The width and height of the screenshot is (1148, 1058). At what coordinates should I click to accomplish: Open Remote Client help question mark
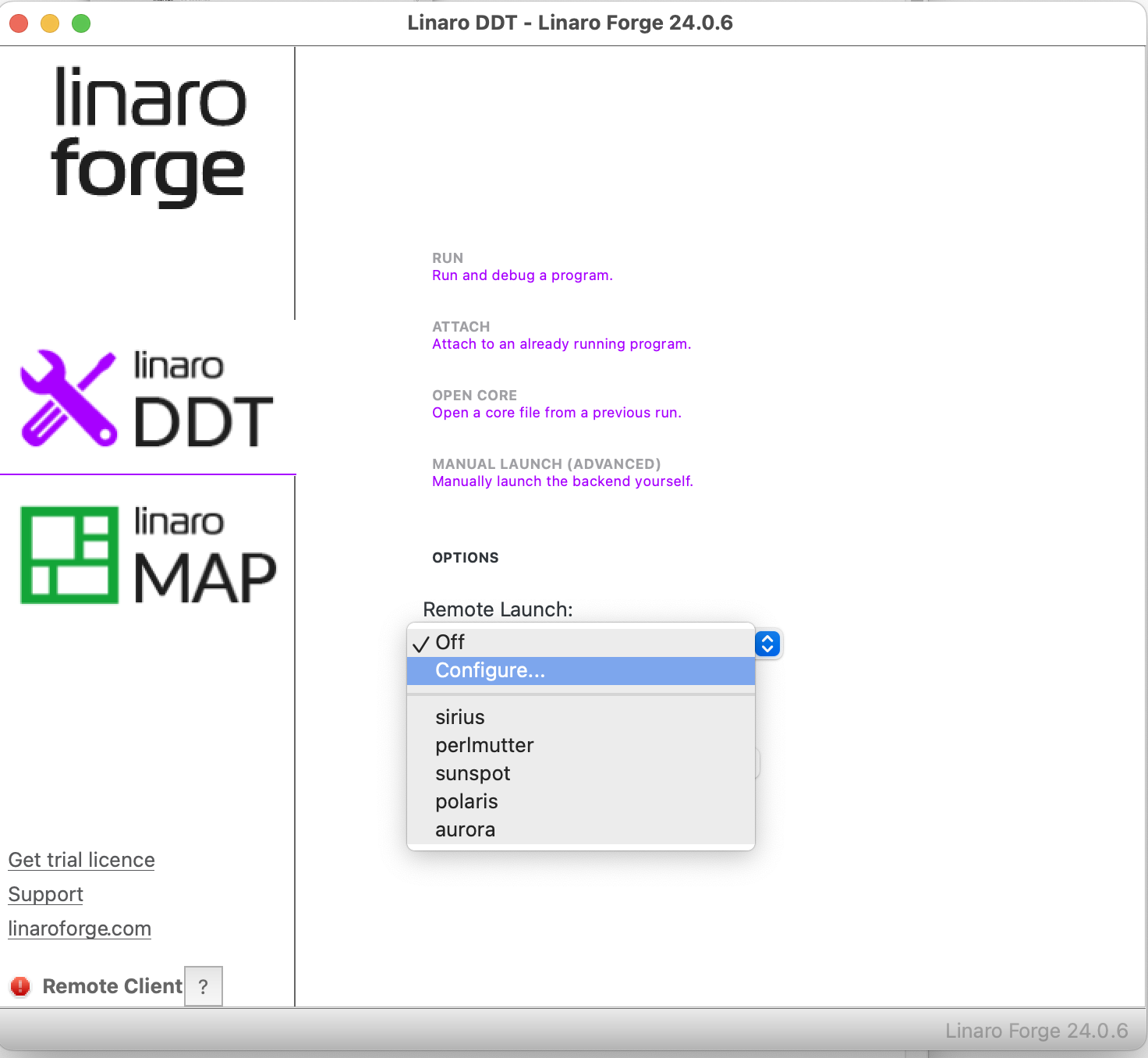click(204, 986)
